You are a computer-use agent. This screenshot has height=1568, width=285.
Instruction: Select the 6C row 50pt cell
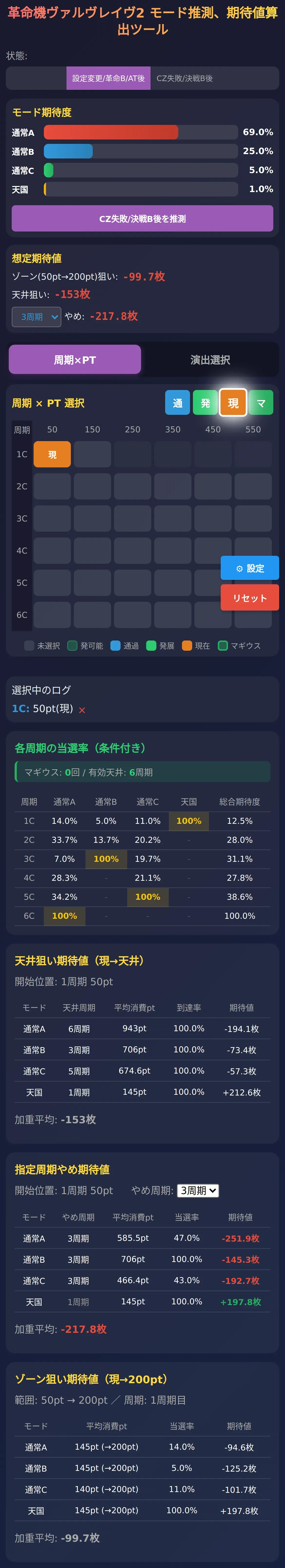pyautogui.click(x=52, y=615)
